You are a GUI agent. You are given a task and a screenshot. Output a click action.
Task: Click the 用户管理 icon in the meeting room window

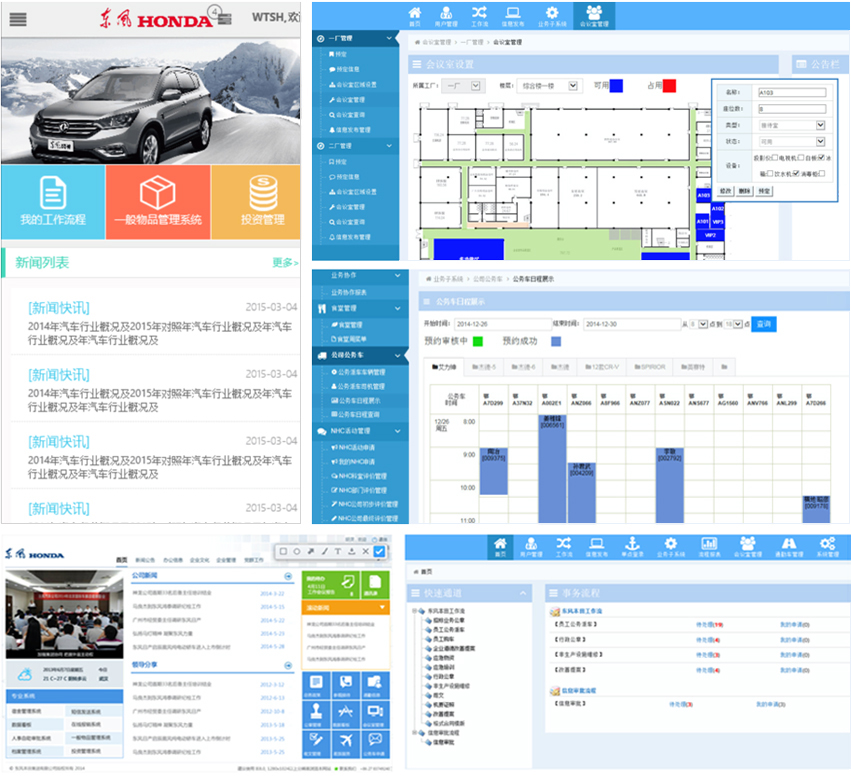coord(446,16)
